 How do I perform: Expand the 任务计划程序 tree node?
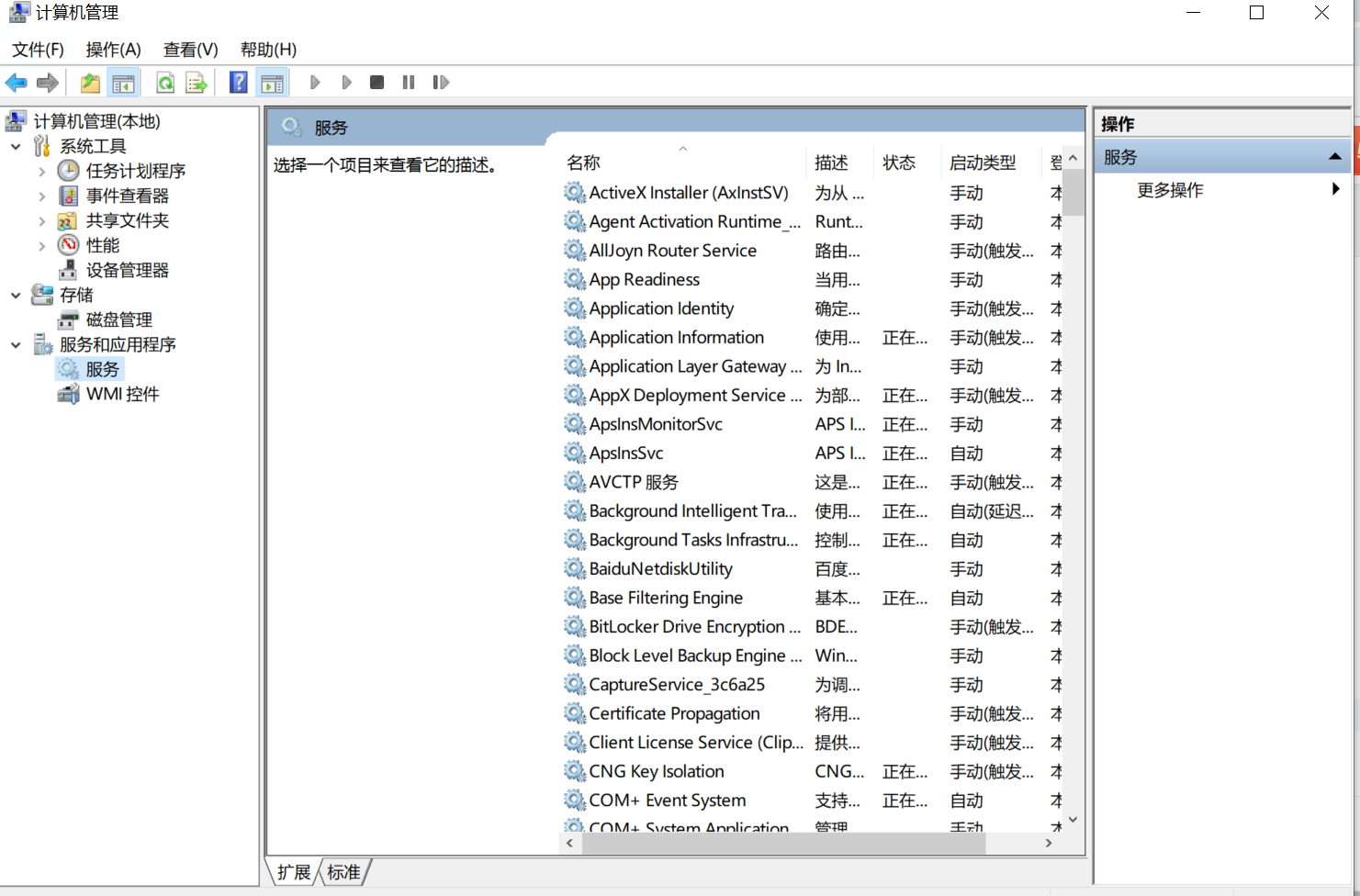click(42, 171)
